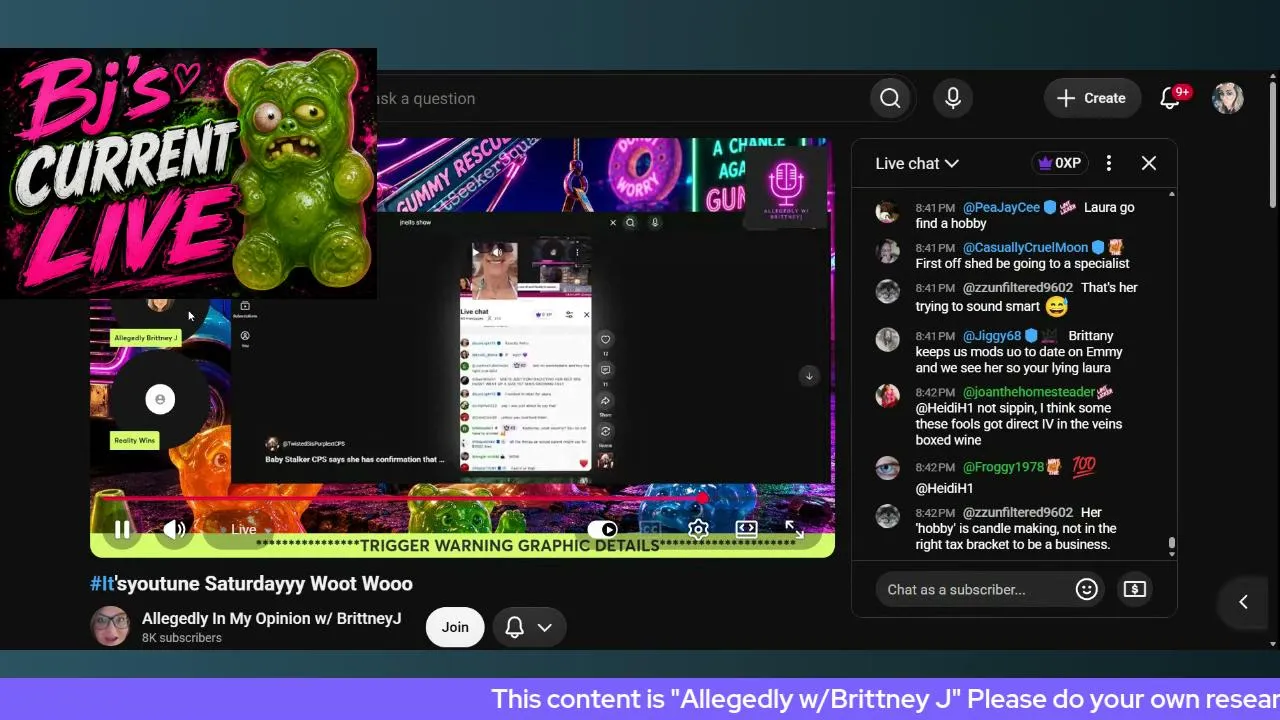1280x720 pixels.
Task: Click the avatar next to @PeaJayCee's message
Action: tap(887, 211)
